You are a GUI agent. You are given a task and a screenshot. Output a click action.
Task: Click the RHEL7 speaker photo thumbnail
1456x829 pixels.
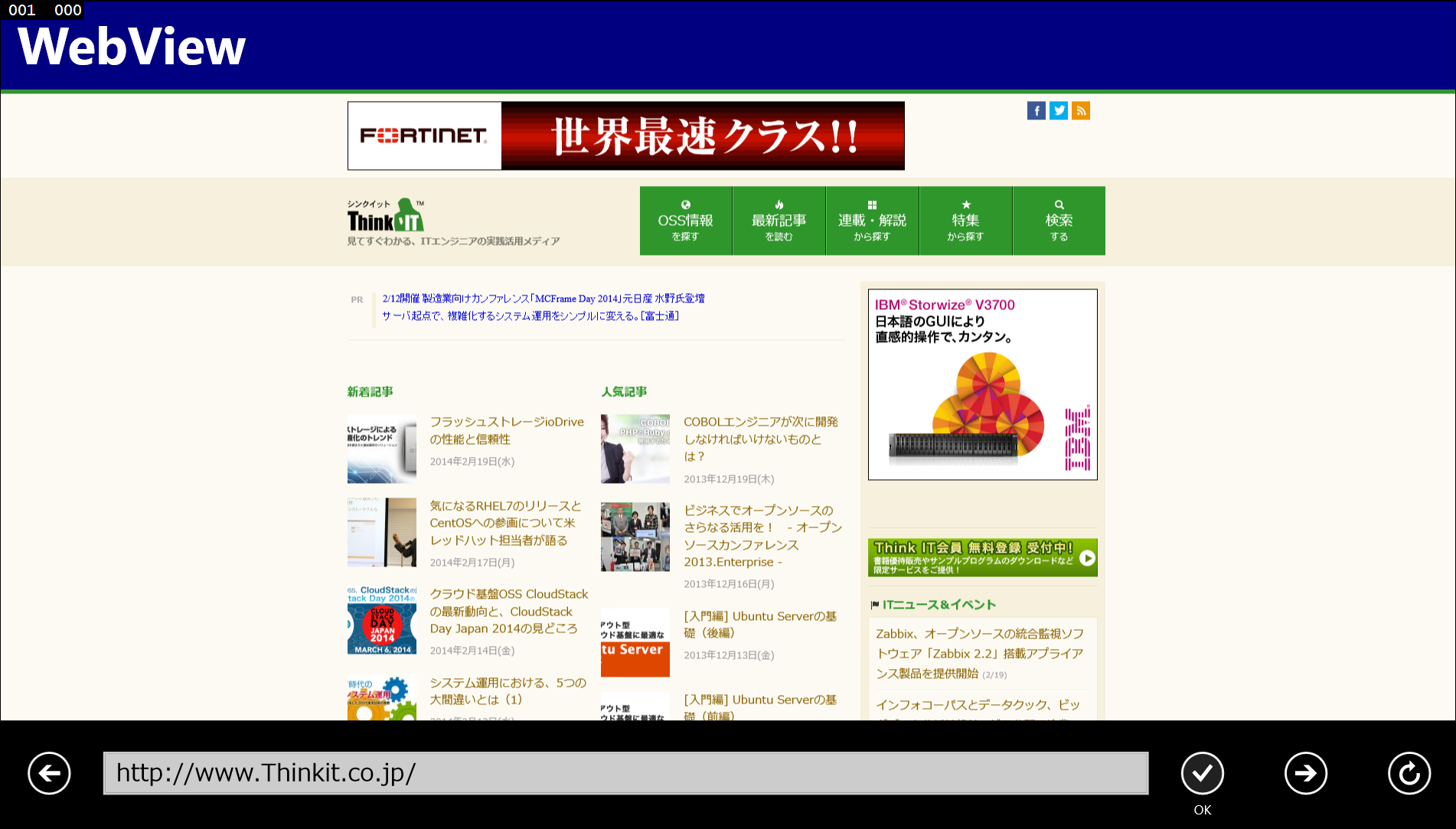(x=381, y=532)
